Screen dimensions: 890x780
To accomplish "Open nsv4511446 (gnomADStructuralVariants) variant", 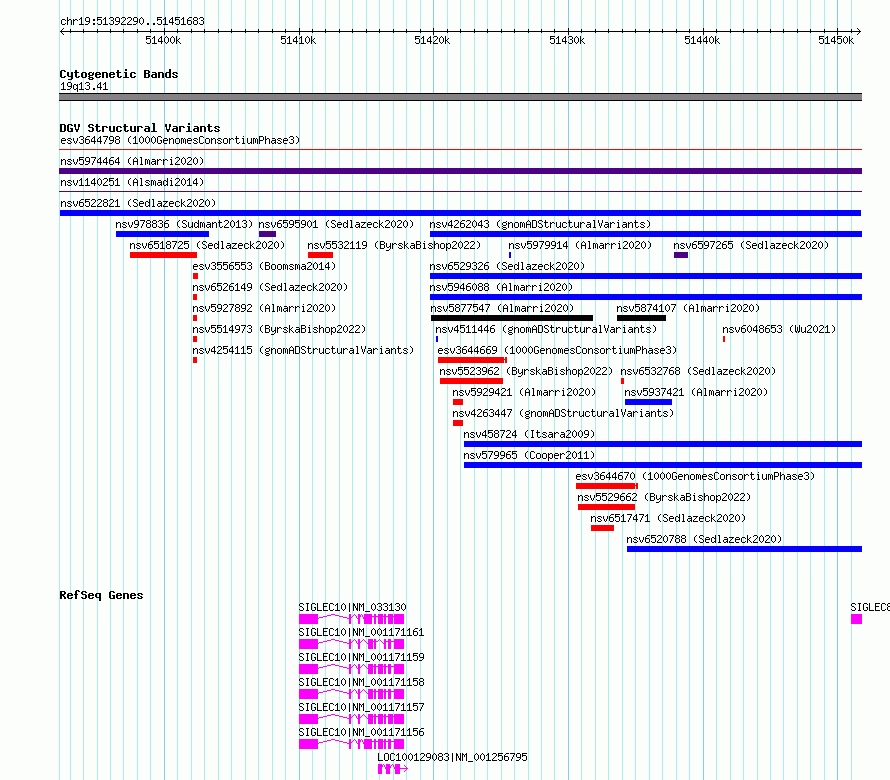I will pyautogui.click(x=546, y=329).
